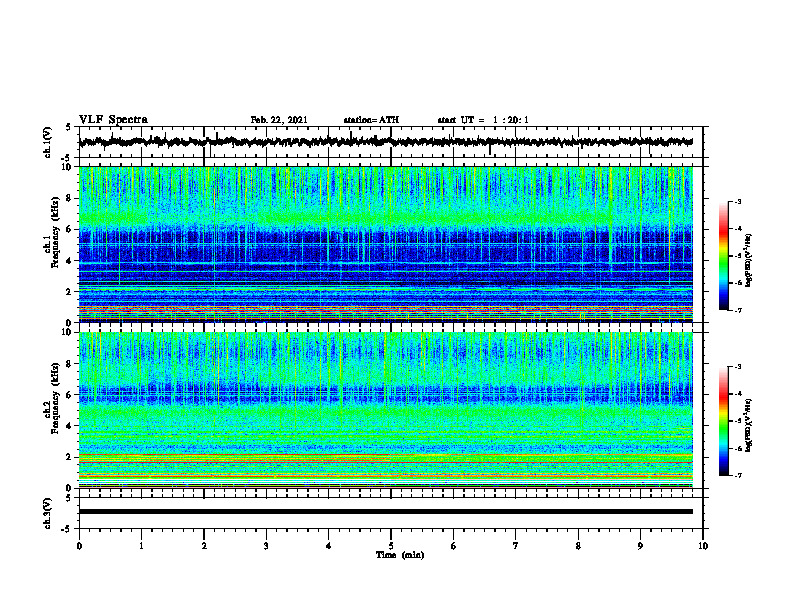This screenshot has height=612, width=792.
Task: Click the "10" kHz tick on ch.2 frequency axis
Action: point(68,332)
